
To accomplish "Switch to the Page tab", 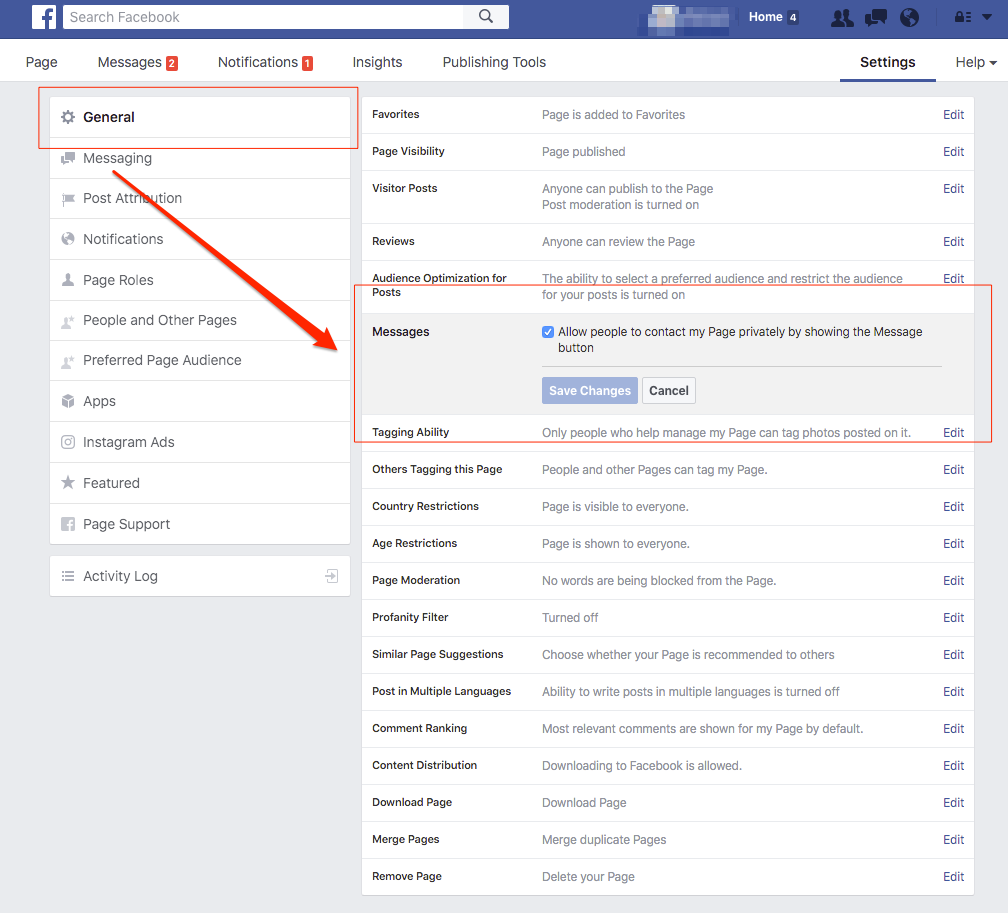I will [x=42, y=62].
